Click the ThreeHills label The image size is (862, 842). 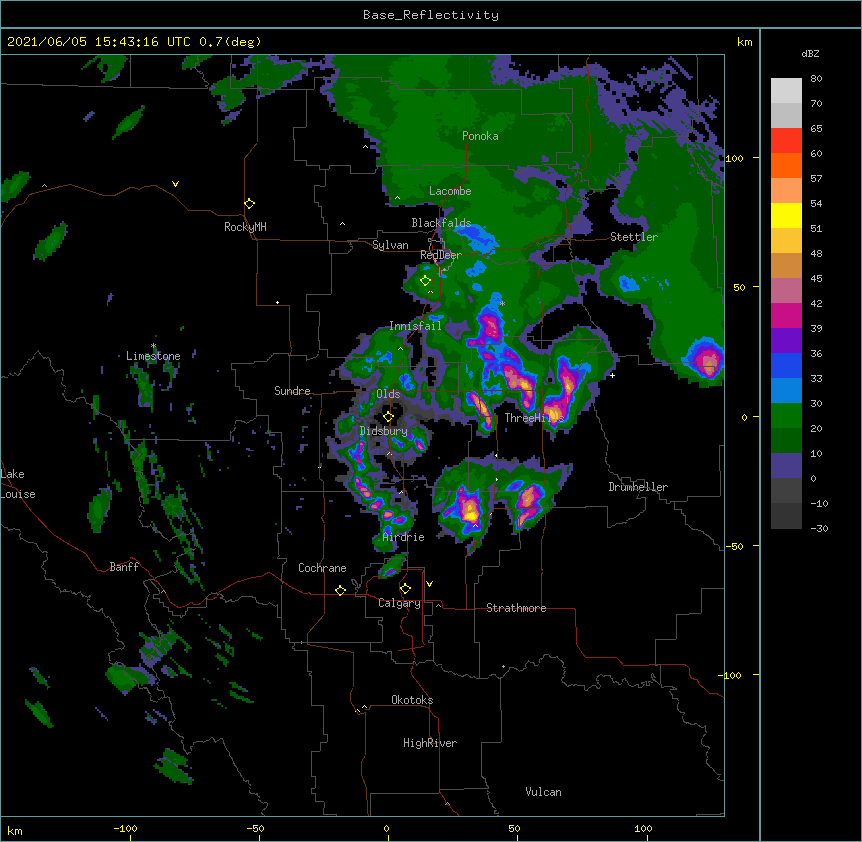[x=534, y=418]
